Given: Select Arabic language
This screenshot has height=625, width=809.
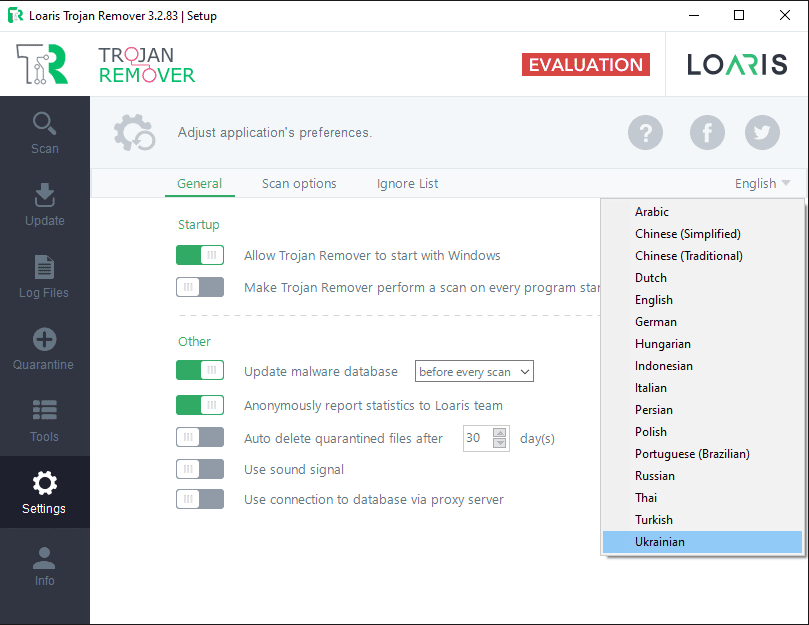Looking at the screenshot, I should pyautogui.click(x=702, y=212).
